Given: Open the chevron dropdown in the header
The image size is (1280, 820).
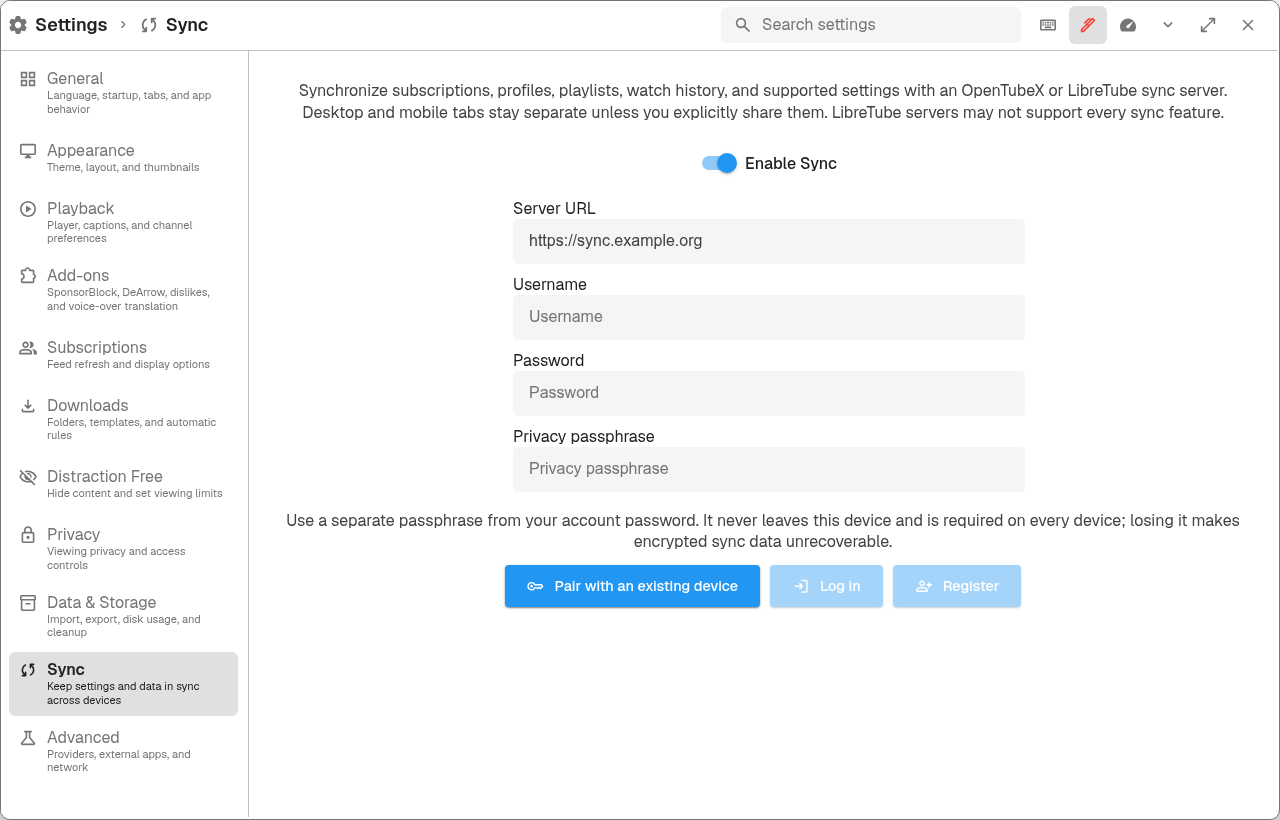Looking at the screenshot, I should [x=1168, y=25].
